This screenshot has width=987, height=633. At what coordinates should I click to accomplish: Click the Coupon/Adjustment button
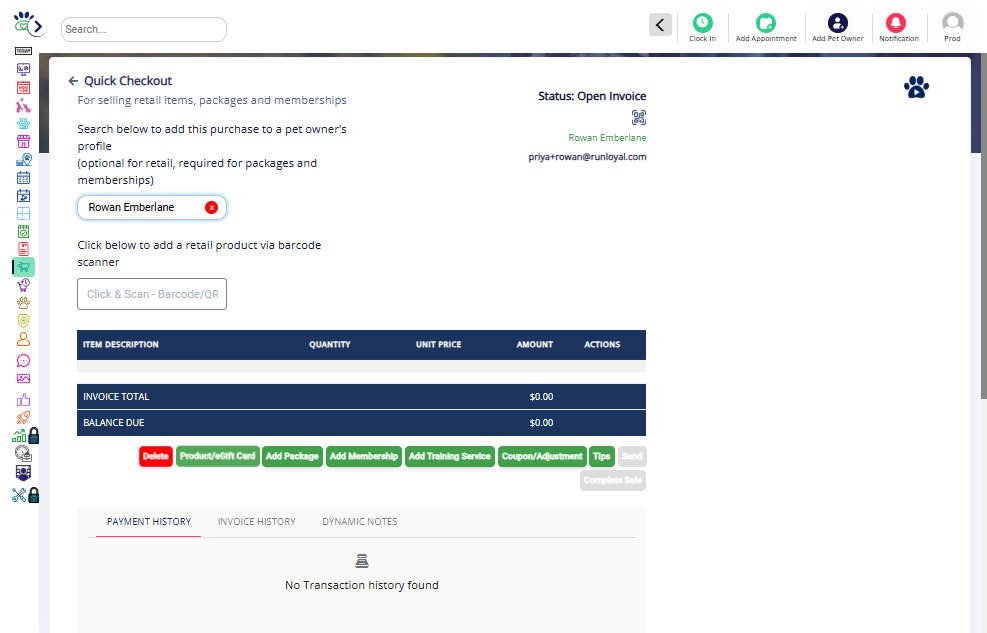(542, 456)
